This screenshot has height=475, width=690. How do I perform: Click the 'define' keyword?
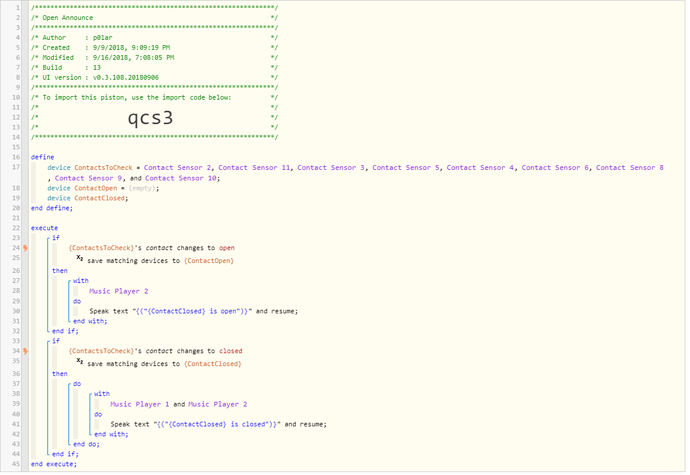point(43,157)
